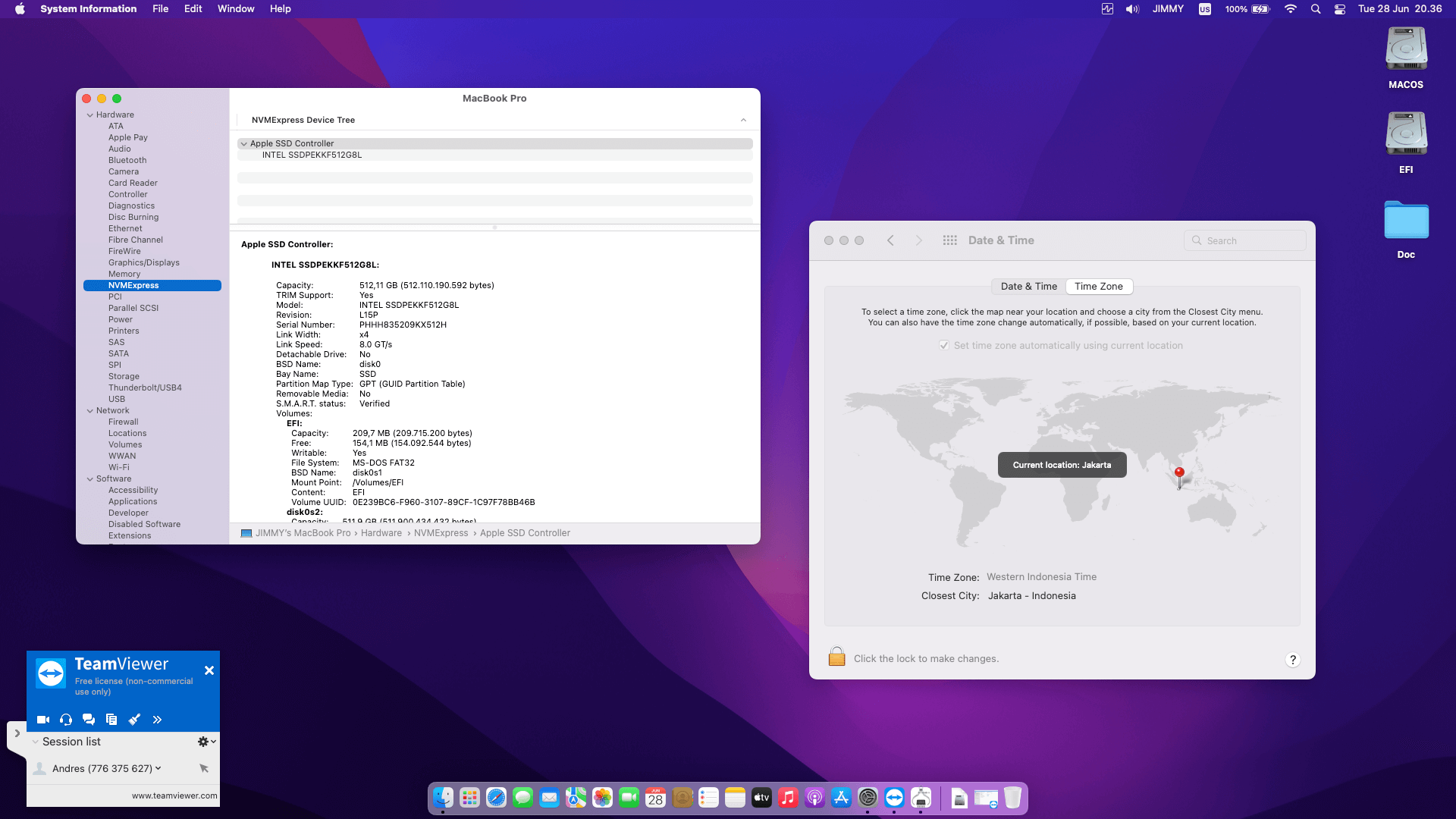1456x819 pixels.
Task: Collapse the Software tree section
Action: [x=90, y=479]
